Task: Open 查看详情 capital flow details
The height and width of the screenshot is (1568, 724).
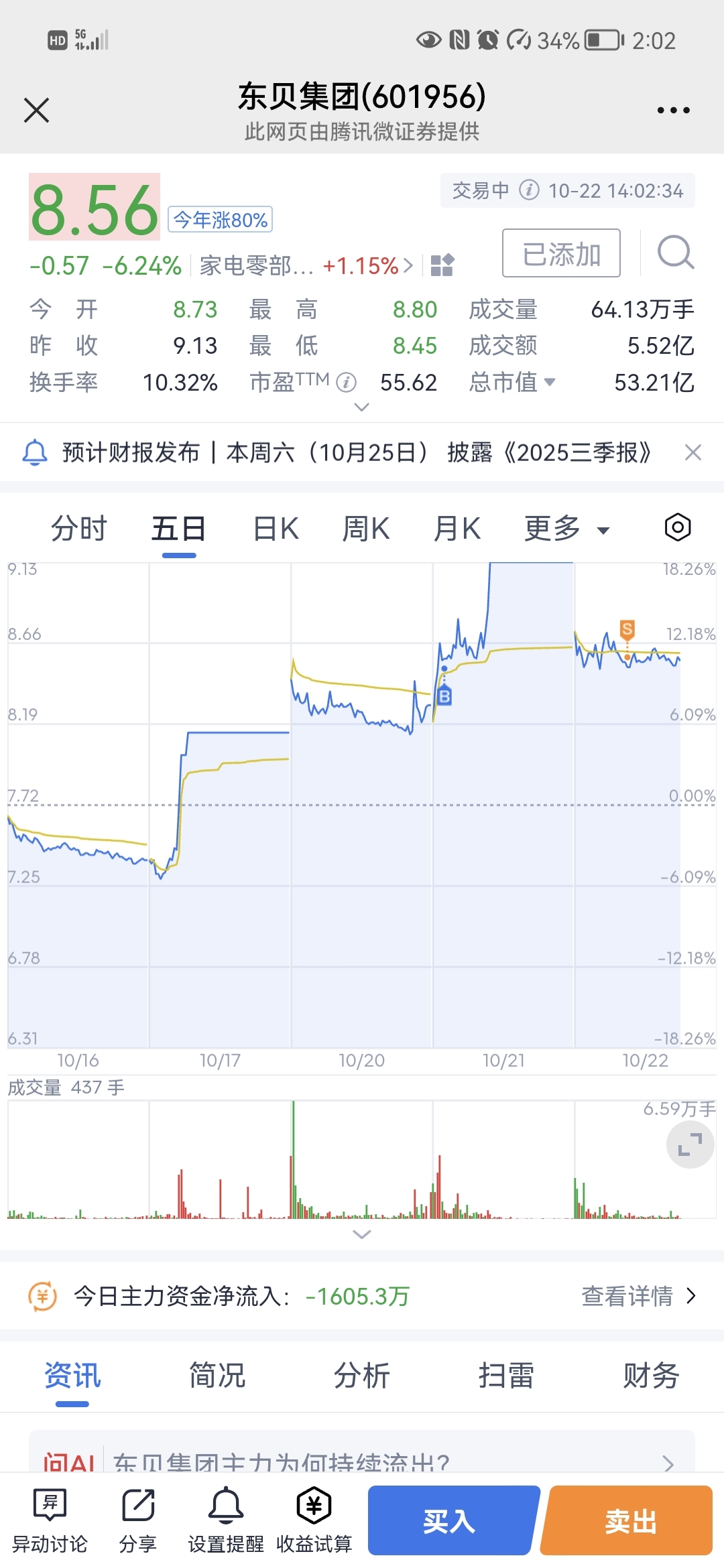Action: (639, 1296)
